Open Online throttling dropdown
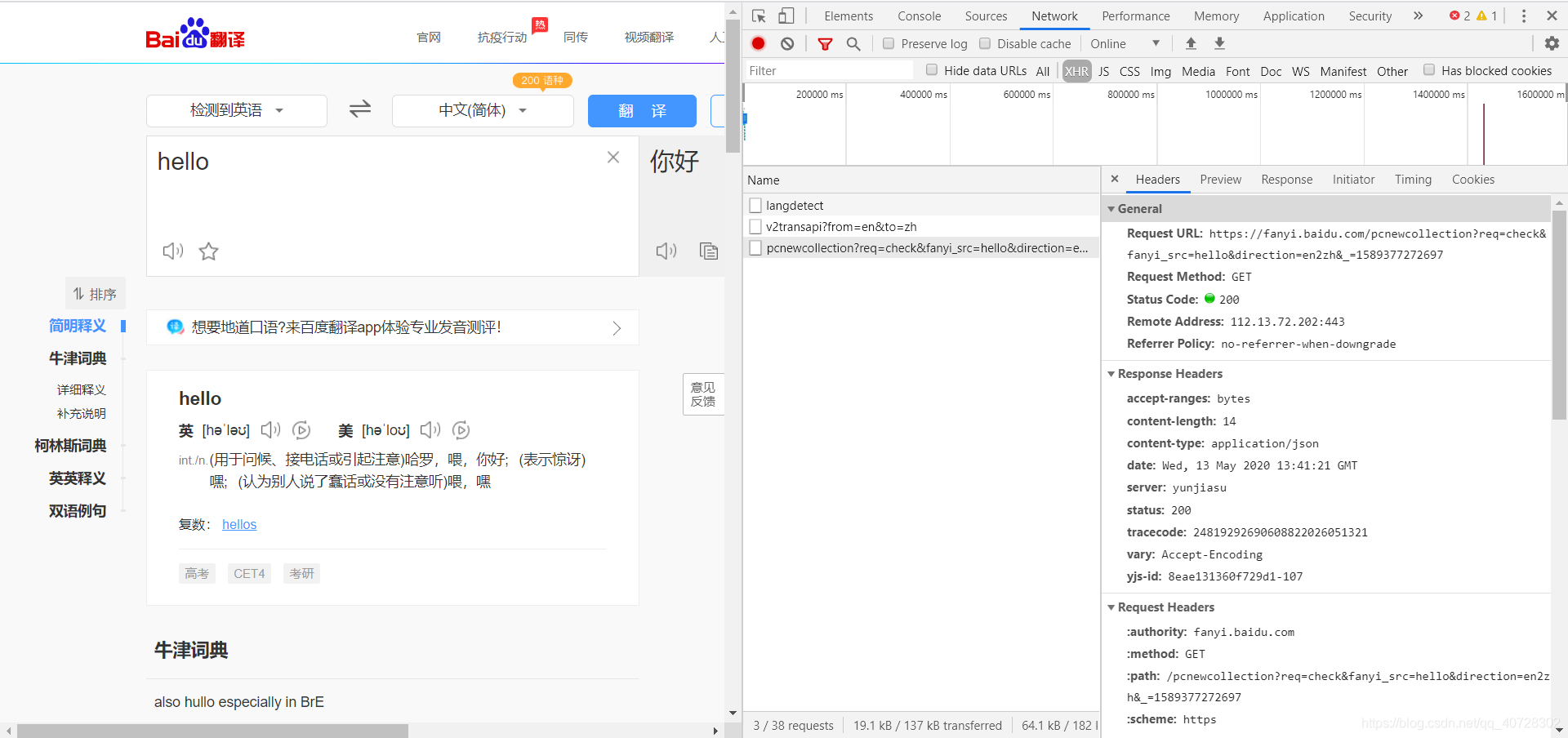Screen dimensions: 1568x738 (x=1125, y=43)
